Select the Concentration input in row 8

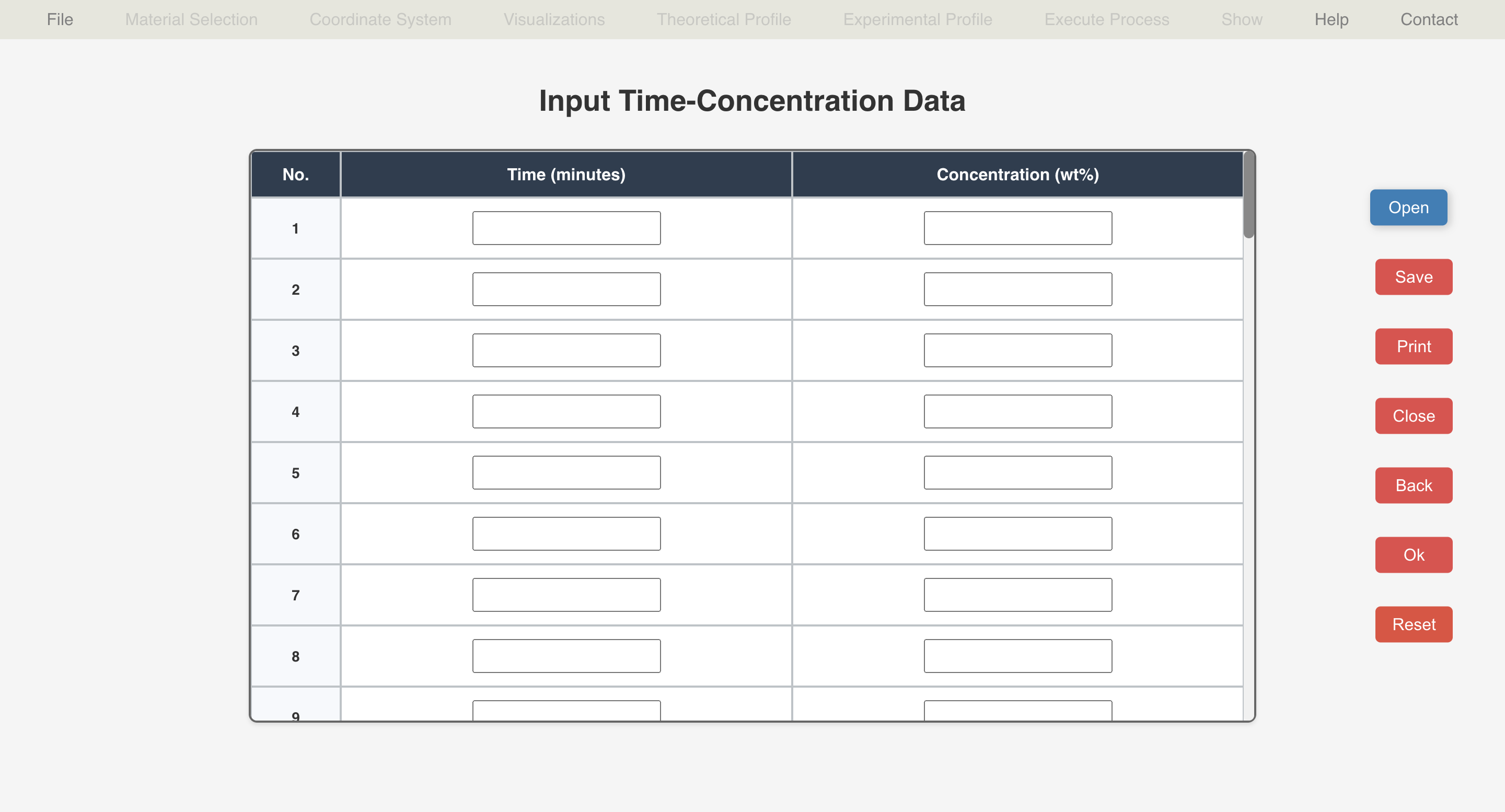click(x=1017, y=656)
